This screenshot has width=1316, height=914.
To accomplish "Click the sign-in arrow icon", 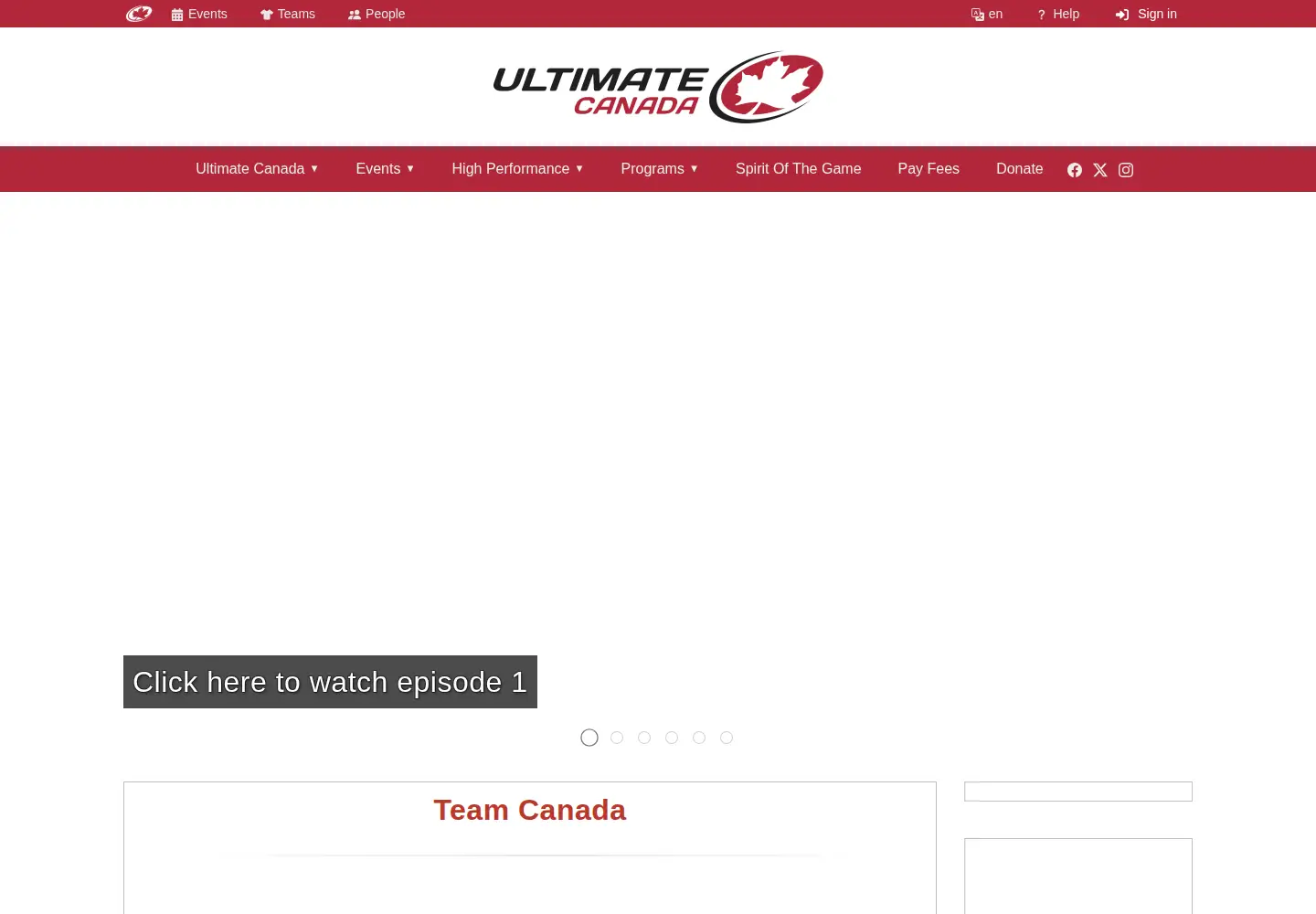I will 1122,15.
